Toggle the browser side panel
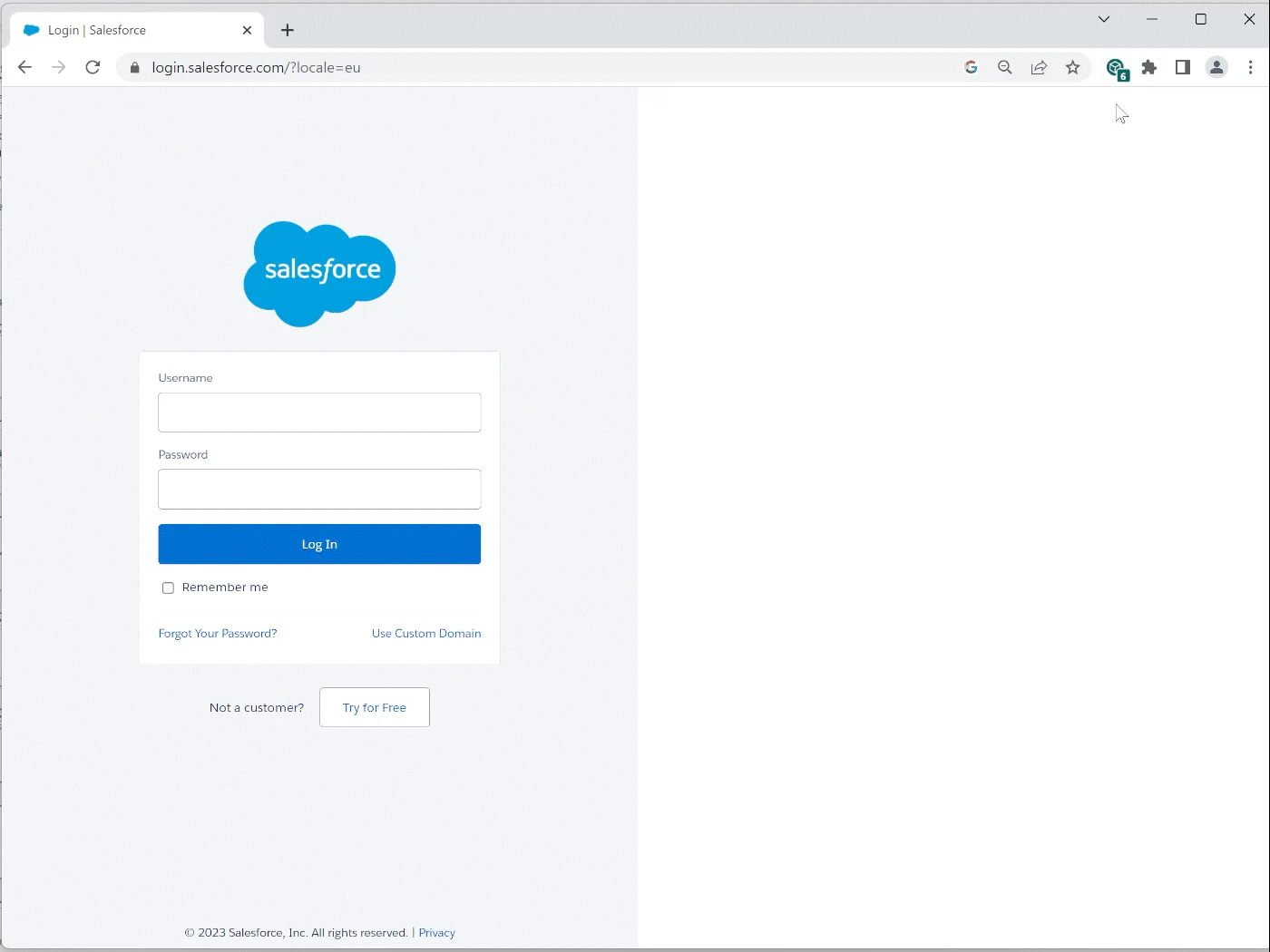This screenshot has height=952, width=1270. pyautogui.click(x=1183, y=67)
